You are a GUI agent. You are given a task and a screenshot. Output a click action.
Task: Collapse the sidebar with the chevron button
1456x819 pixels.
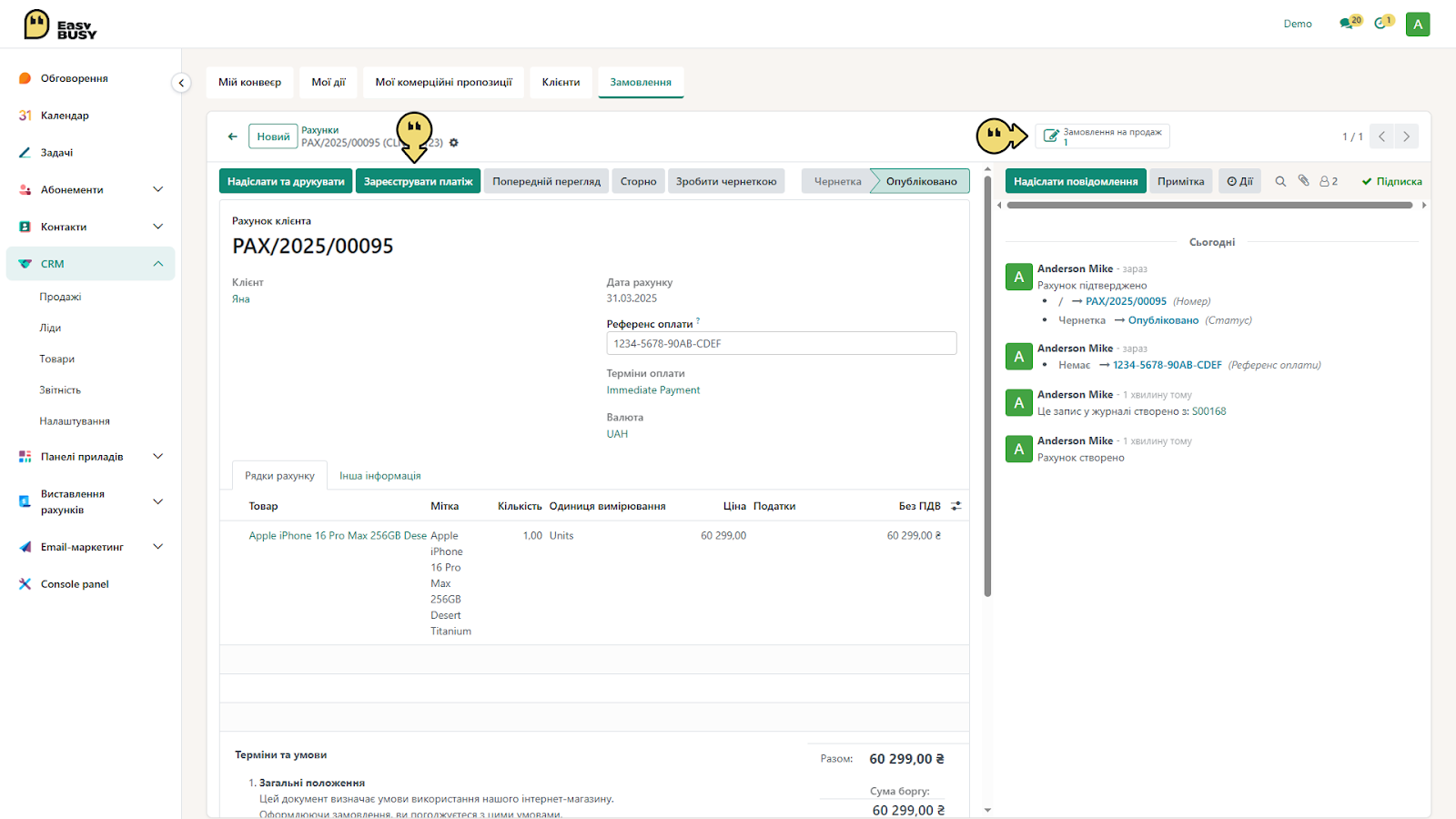pyautogui.click(x=181, y=83)
